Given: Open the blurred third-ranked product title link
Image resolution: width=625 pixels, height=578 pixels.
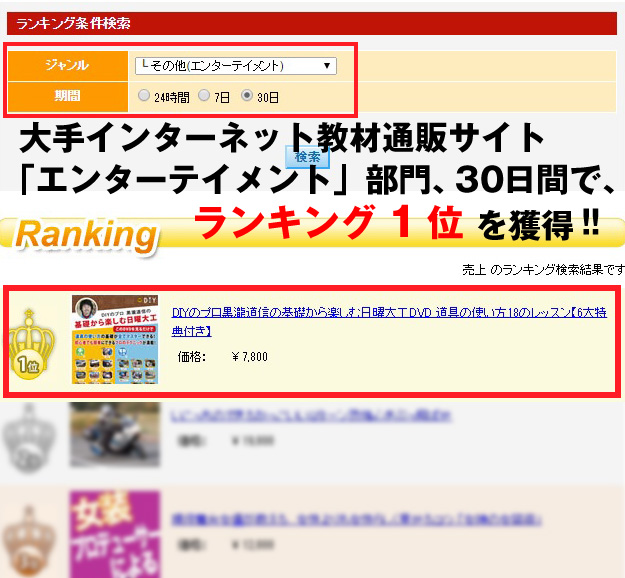Looking at the screenshot, I should pyautogui.click(x=356, y=519).
